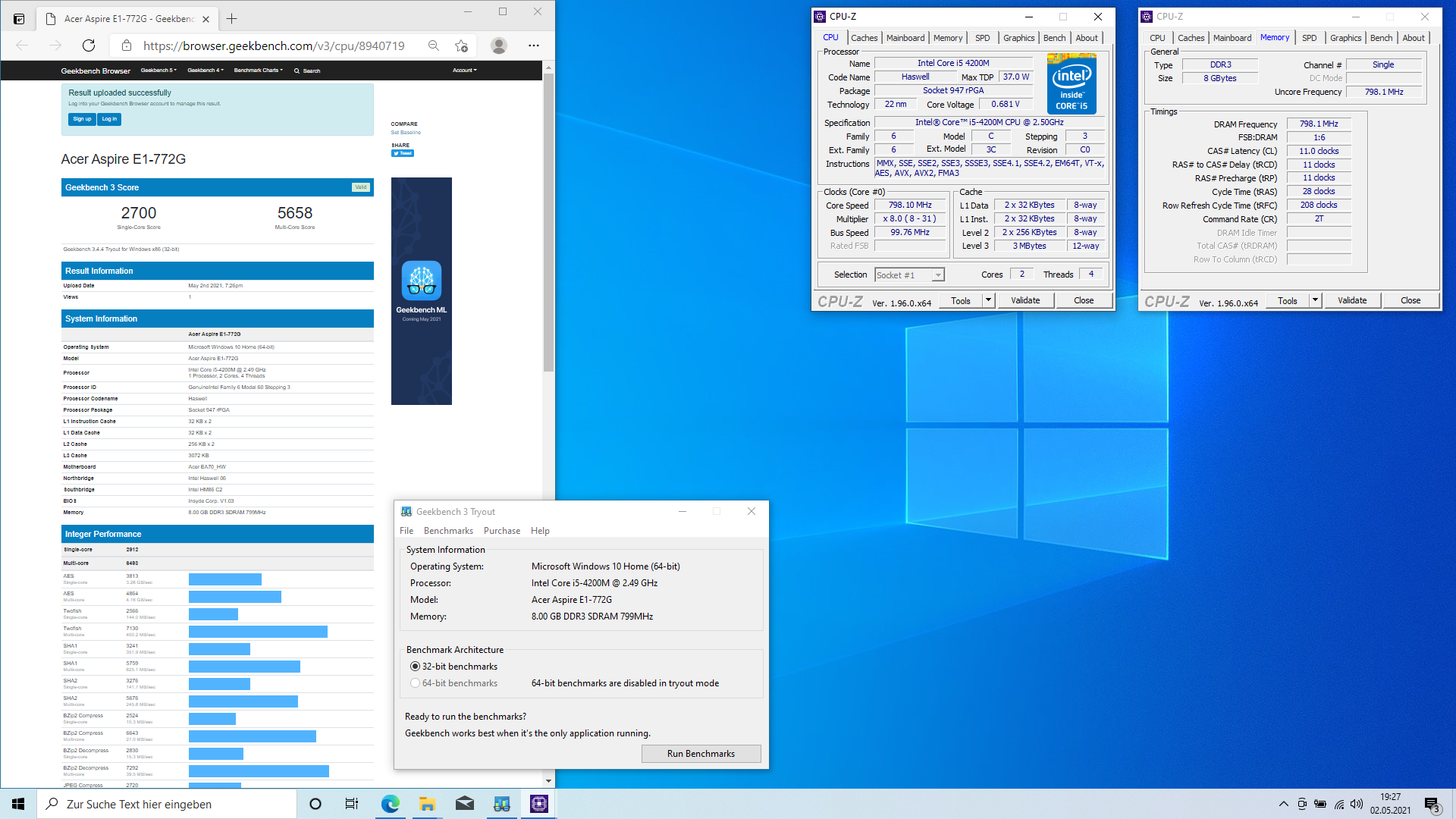Click the scrollbar down arrow in browser
This screenshot has height=819, width=1456.
coord(549,781)
